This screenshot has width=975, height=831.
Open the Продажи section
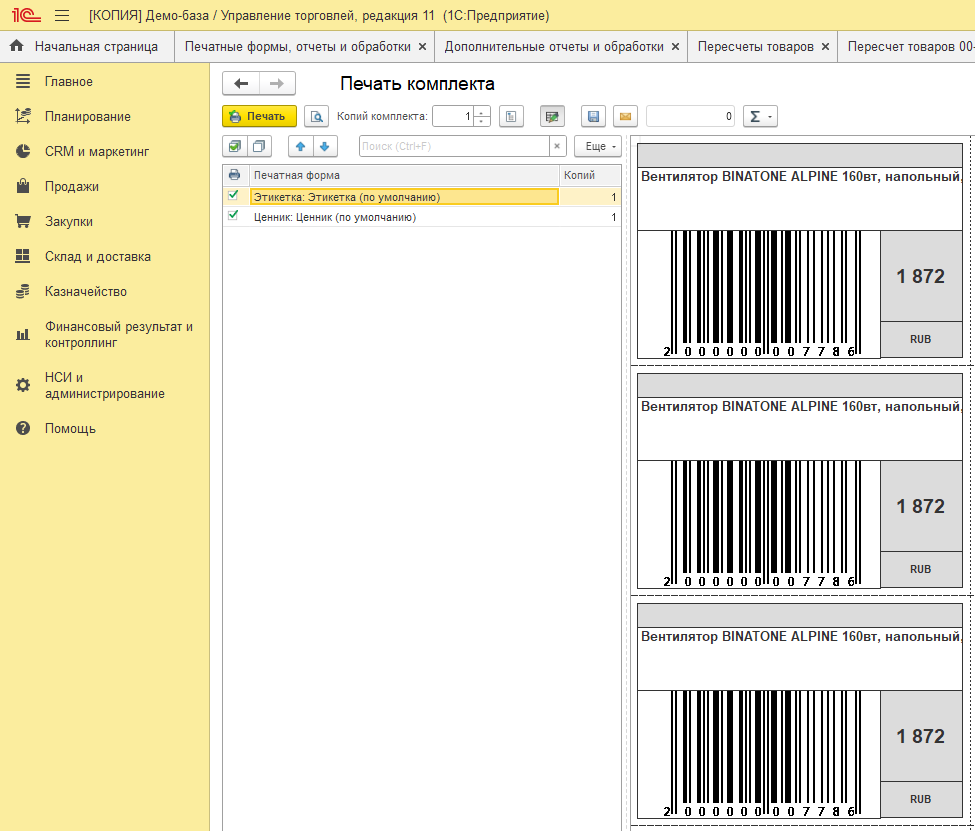coord(104,187)
